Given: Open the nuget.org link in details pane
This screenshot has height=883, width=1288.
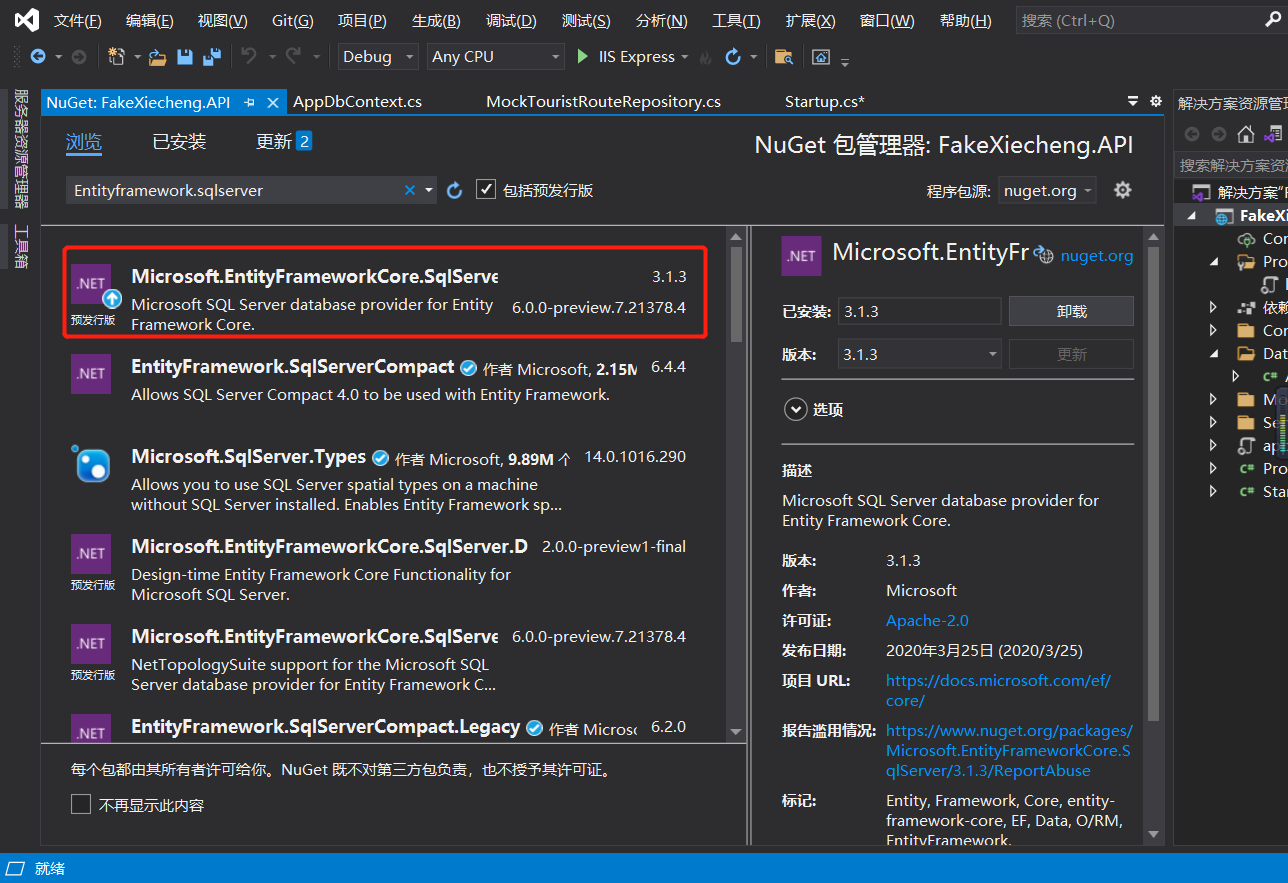Looking at the screenshot, I should pos(1097,256).
